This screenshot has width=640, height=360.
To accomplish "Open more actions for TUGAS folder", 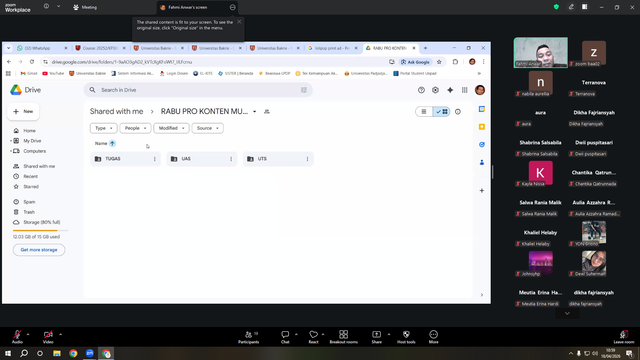I will 155,159.
